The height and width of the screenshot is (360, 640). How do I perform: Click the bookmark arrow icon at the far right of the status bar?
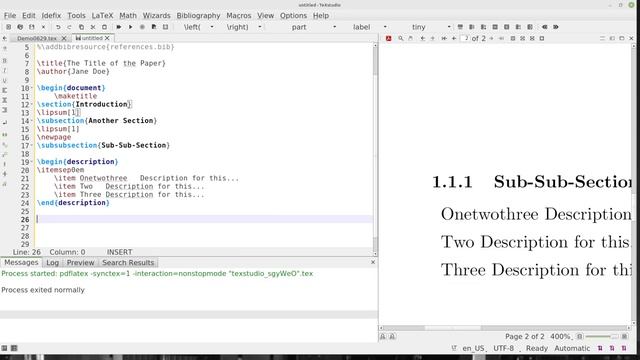pyautogui.click(x=624, y=348)
